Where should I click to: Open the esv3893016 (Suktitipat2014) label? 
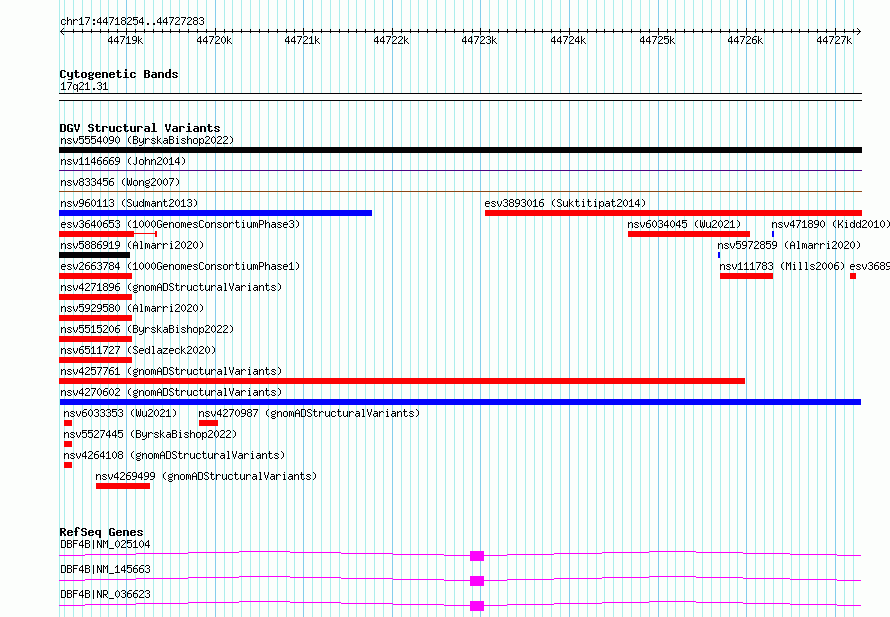click(x=565, y=203)
